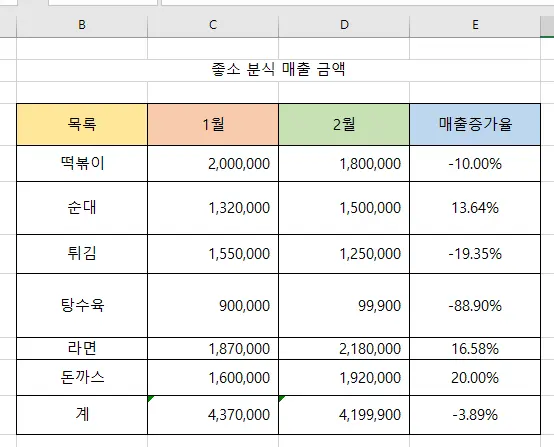Select cell showing -88.90%
The width and height of the screenshot is (554, 447).
pyautogui.click(x=475, y=305)
